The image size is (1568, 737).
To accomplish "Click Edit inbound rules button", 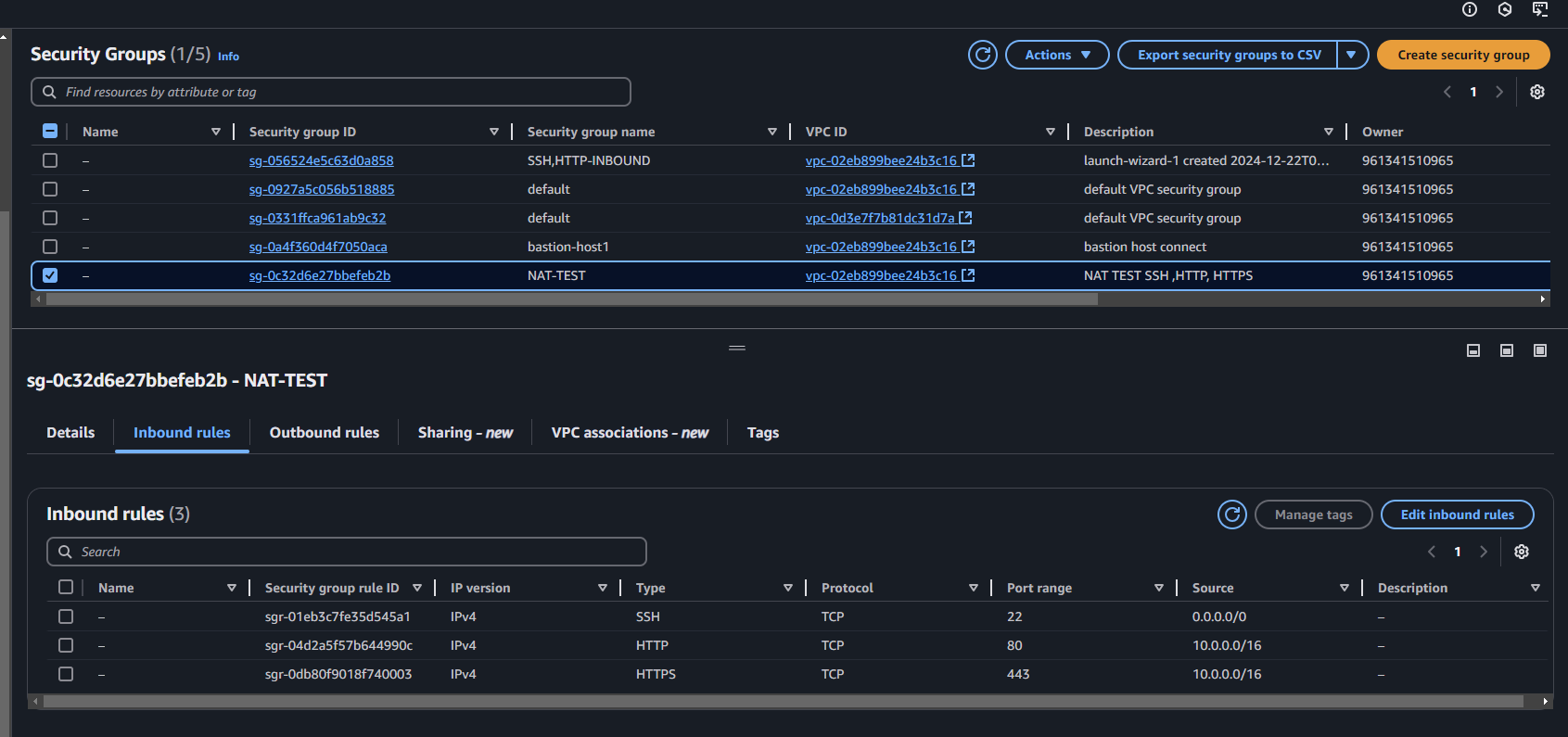I will tap(1458, 515).
